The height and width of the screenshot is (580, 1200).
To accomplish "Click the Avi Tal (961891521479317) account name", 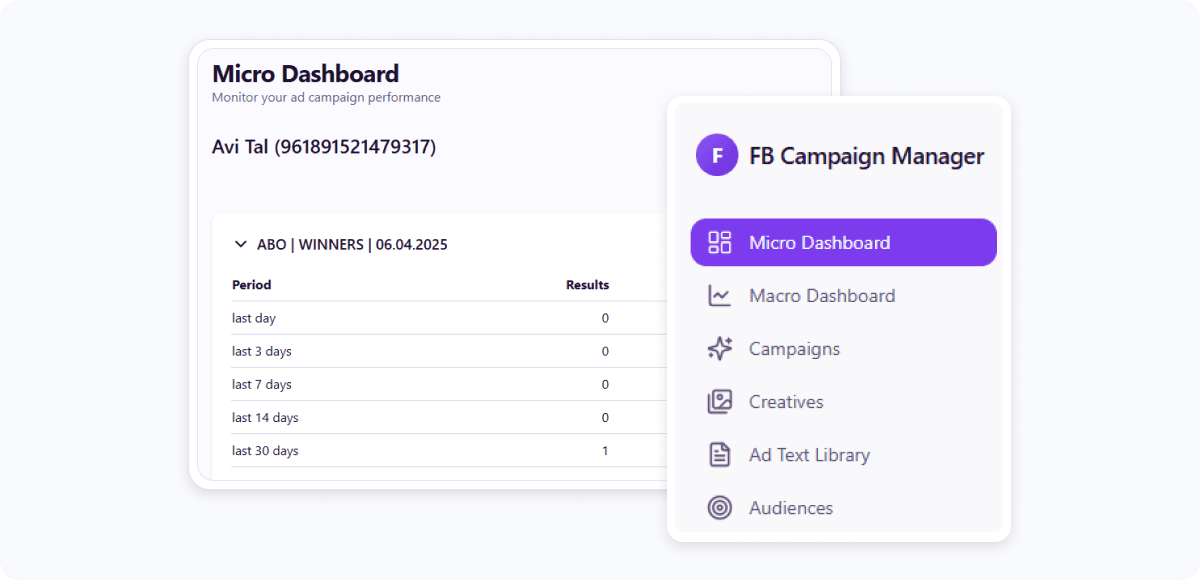I will click(324, 147).
